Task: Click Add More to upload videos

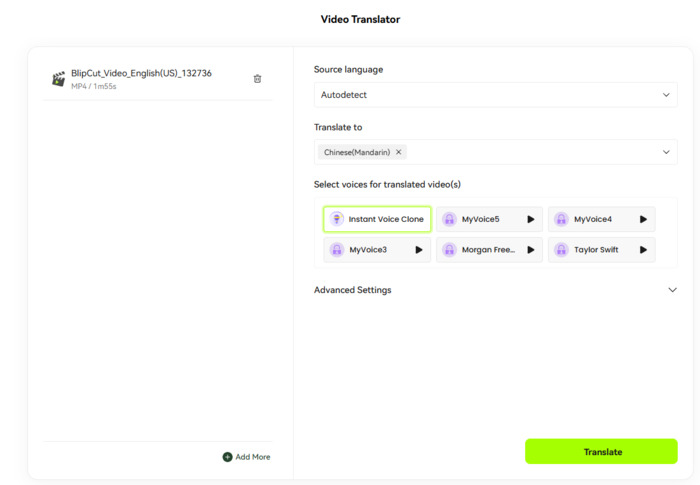Action: coord(246,457)
